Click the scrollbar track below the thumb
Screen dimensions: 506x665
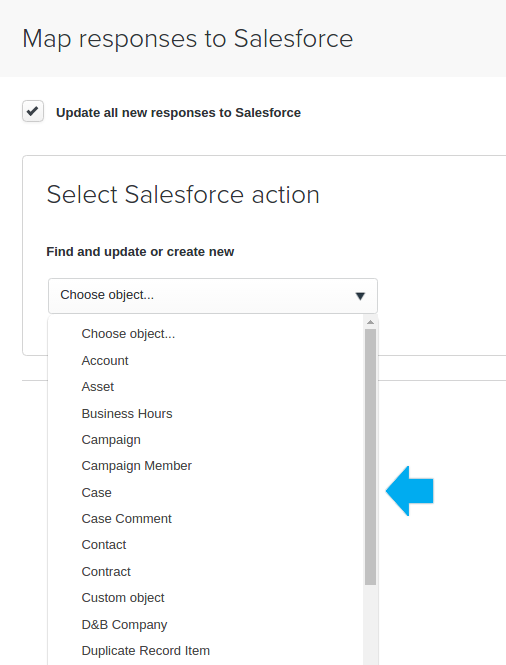(370, 625)
